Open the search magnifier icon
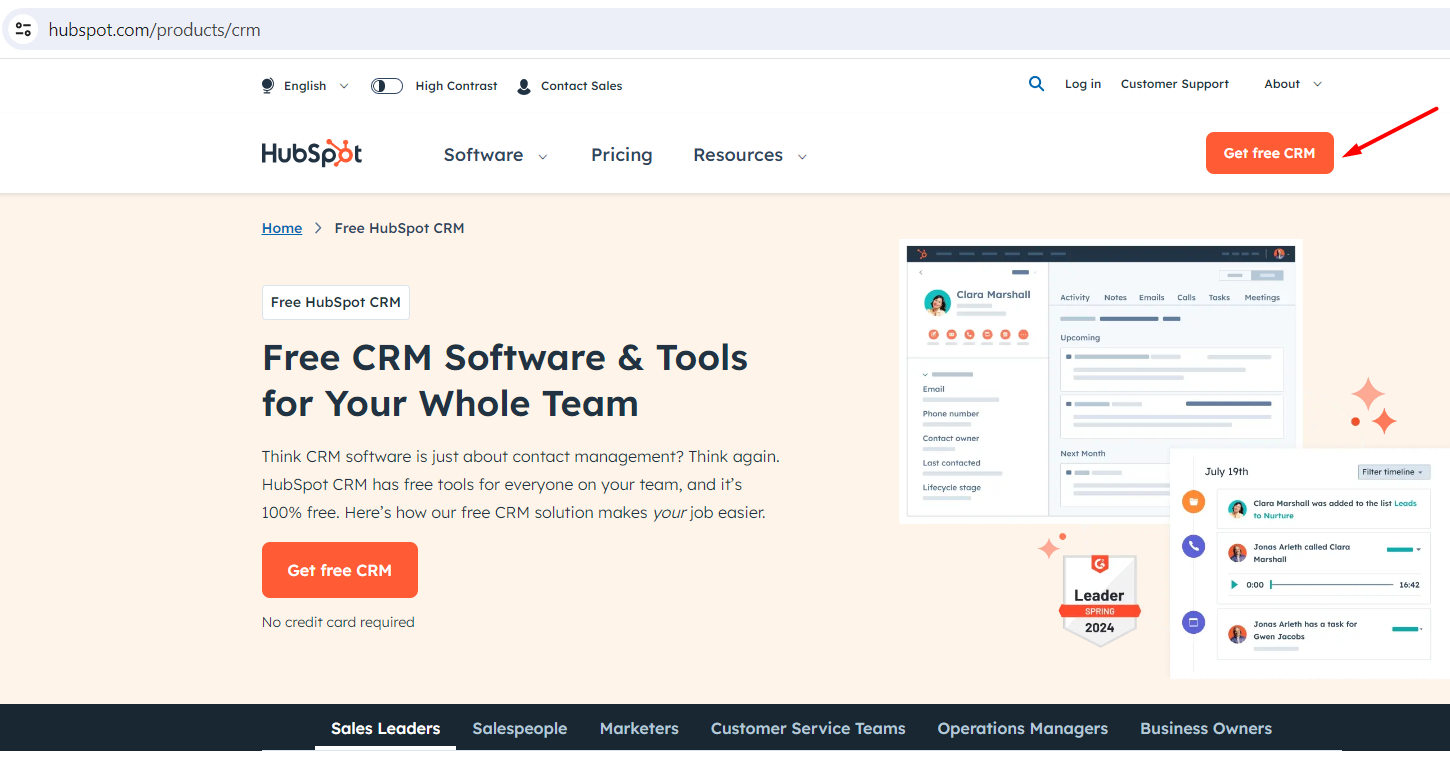 1036,84
